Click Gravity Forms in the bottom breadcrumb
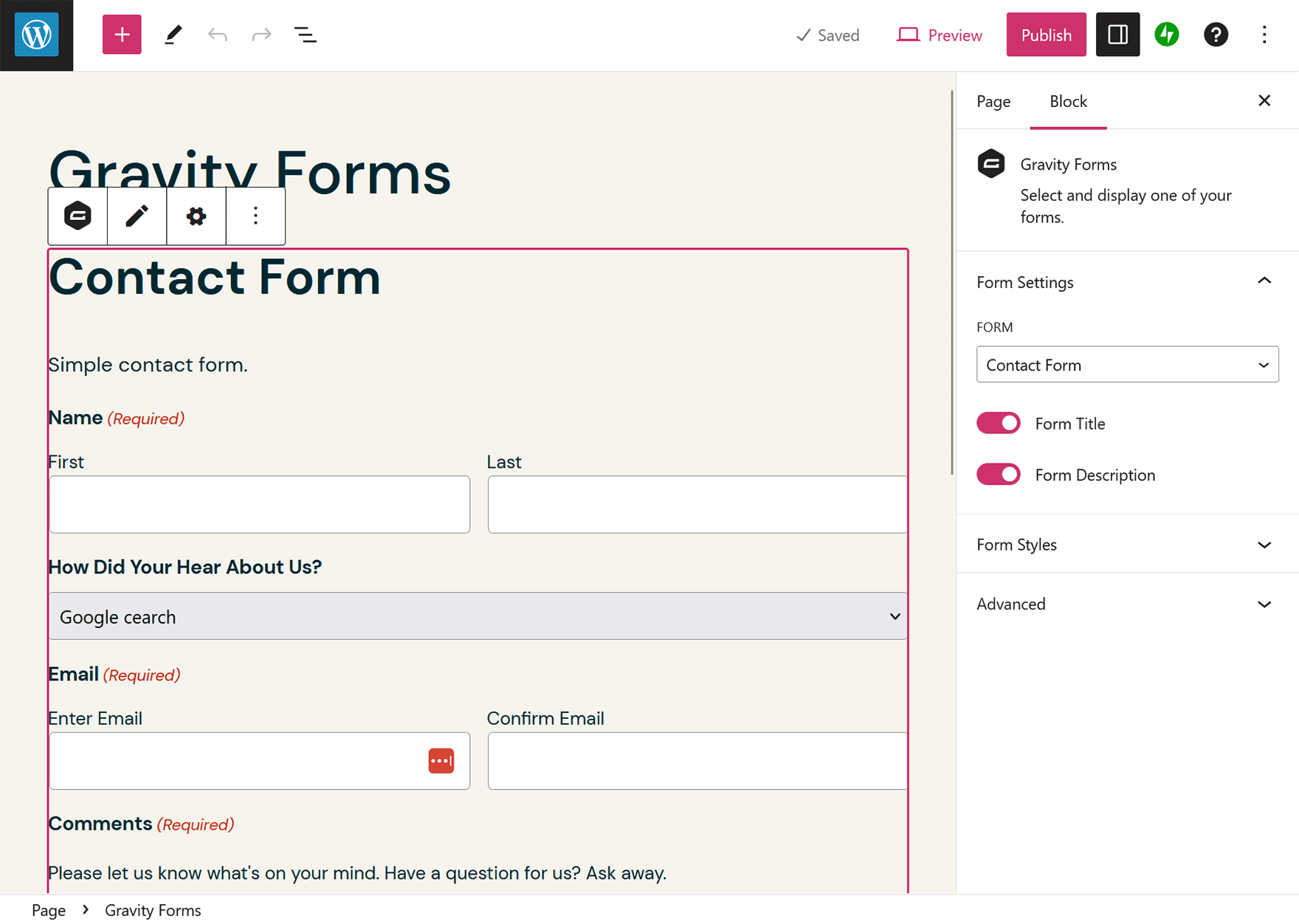 (153, 910)
